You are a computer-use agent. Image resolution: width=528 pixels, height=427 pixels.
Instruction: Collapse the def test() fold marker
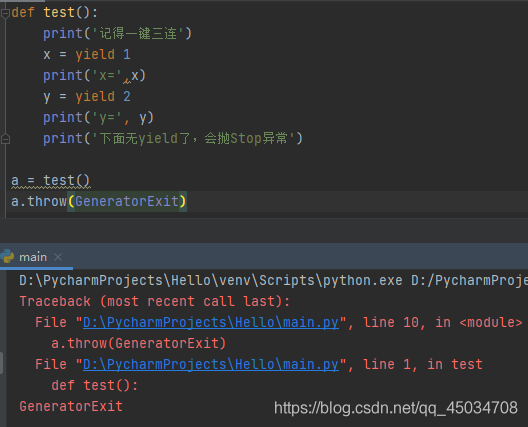(5, 13)
